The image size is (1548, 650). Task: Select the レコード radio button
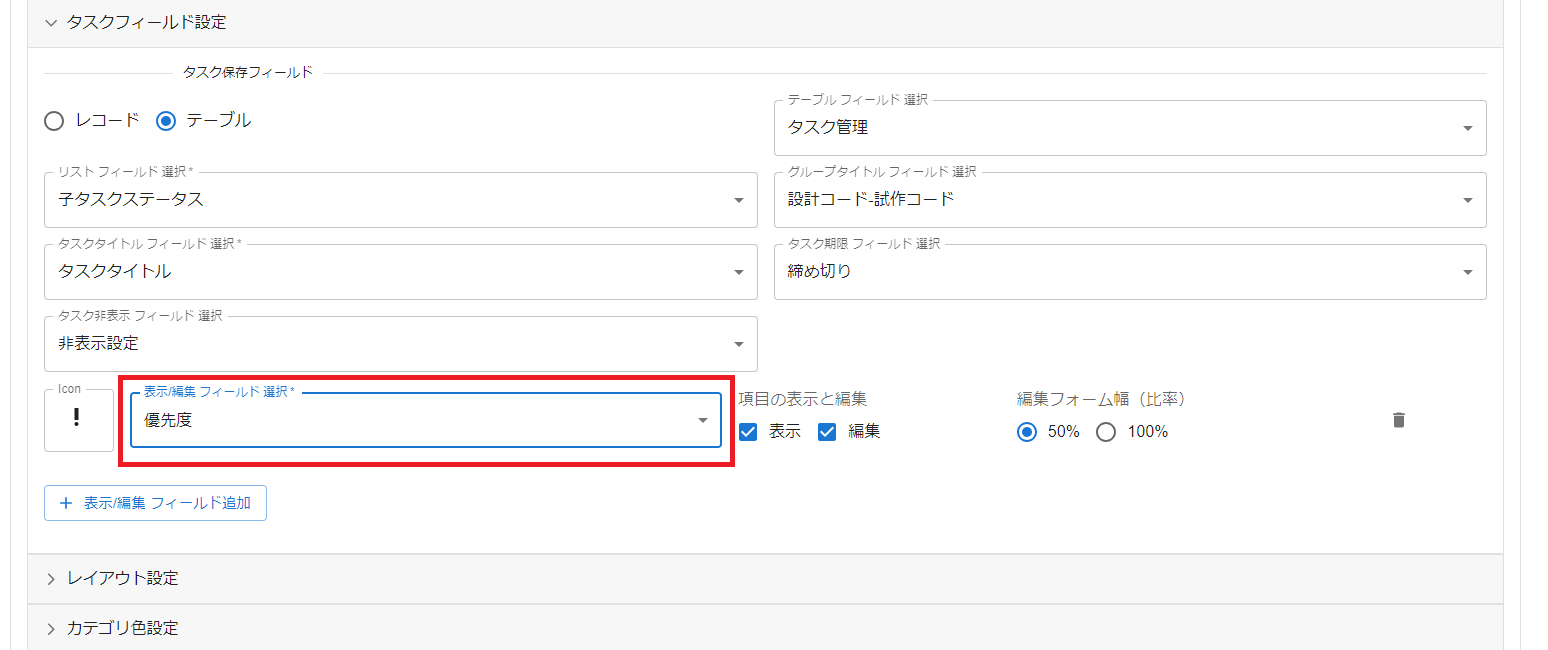pyautogui.click(x=54, y=120)
